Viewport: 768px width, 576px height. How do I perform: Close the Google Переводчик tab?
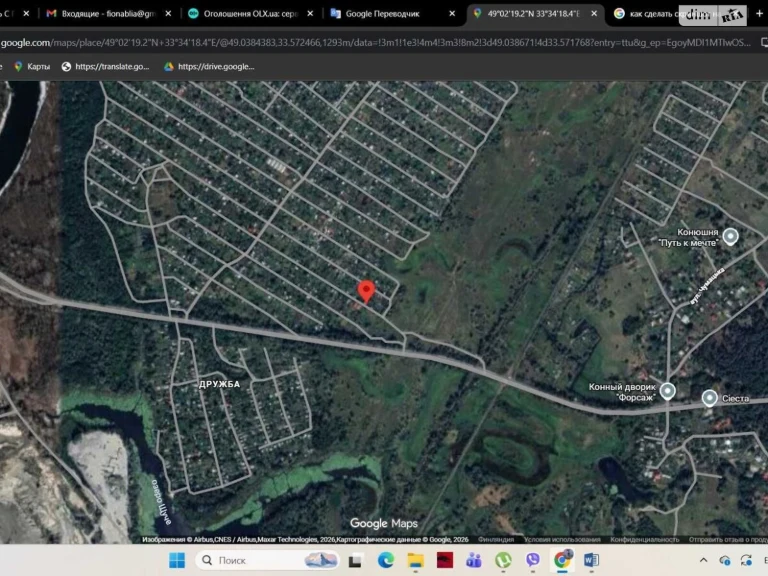click(452, 14)
